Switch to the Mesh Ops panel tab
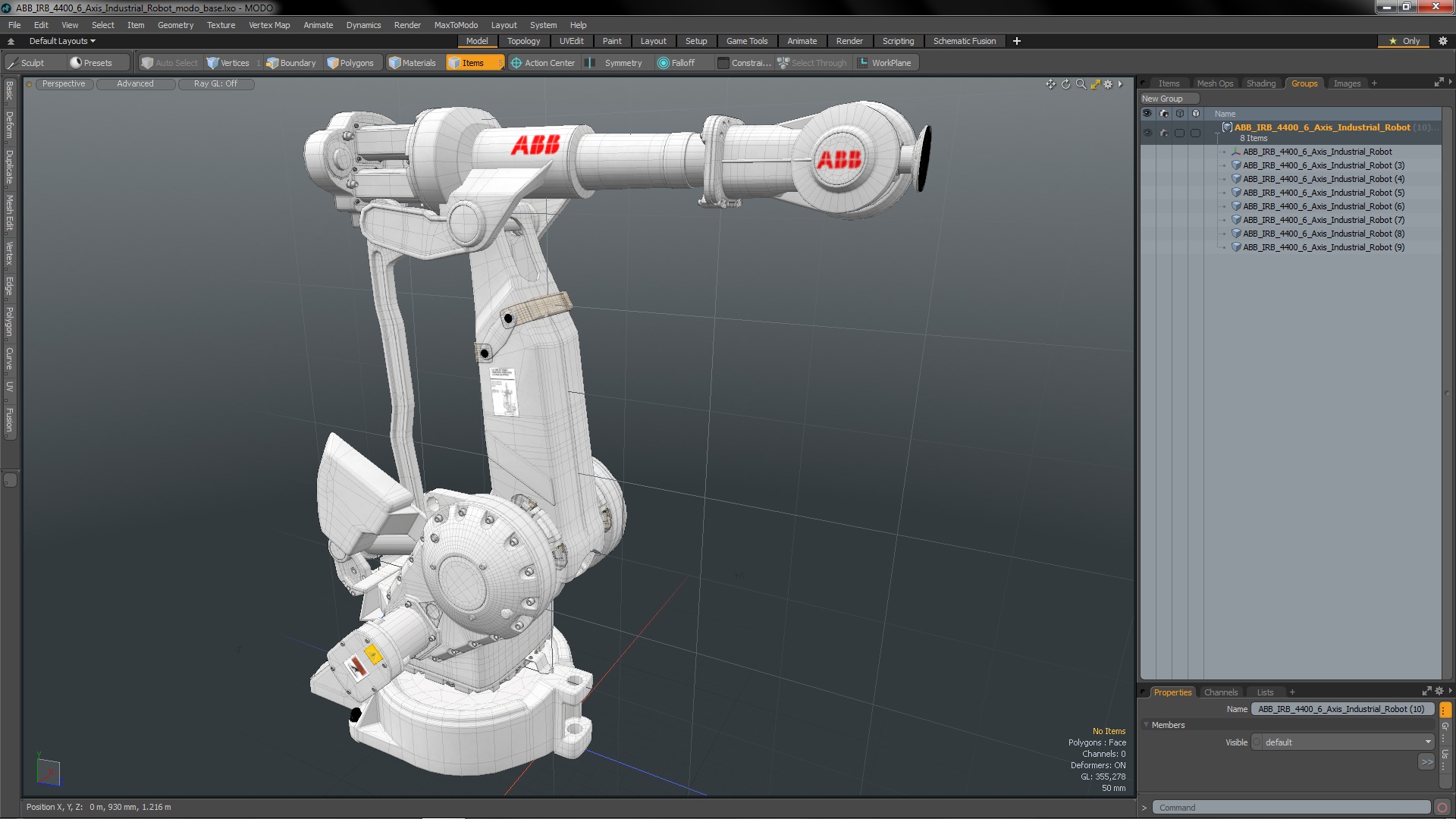Screen dimensions: 1456x819 pyautogui.click(x=1215, y=83)
